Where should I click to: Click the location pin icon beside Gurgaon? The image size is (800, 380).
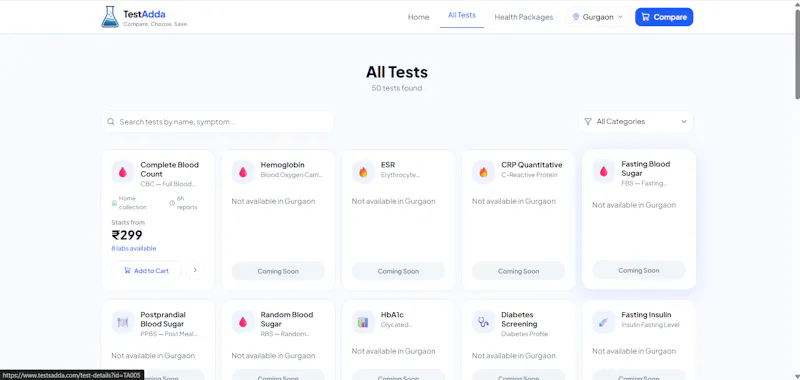click(576, 17)
